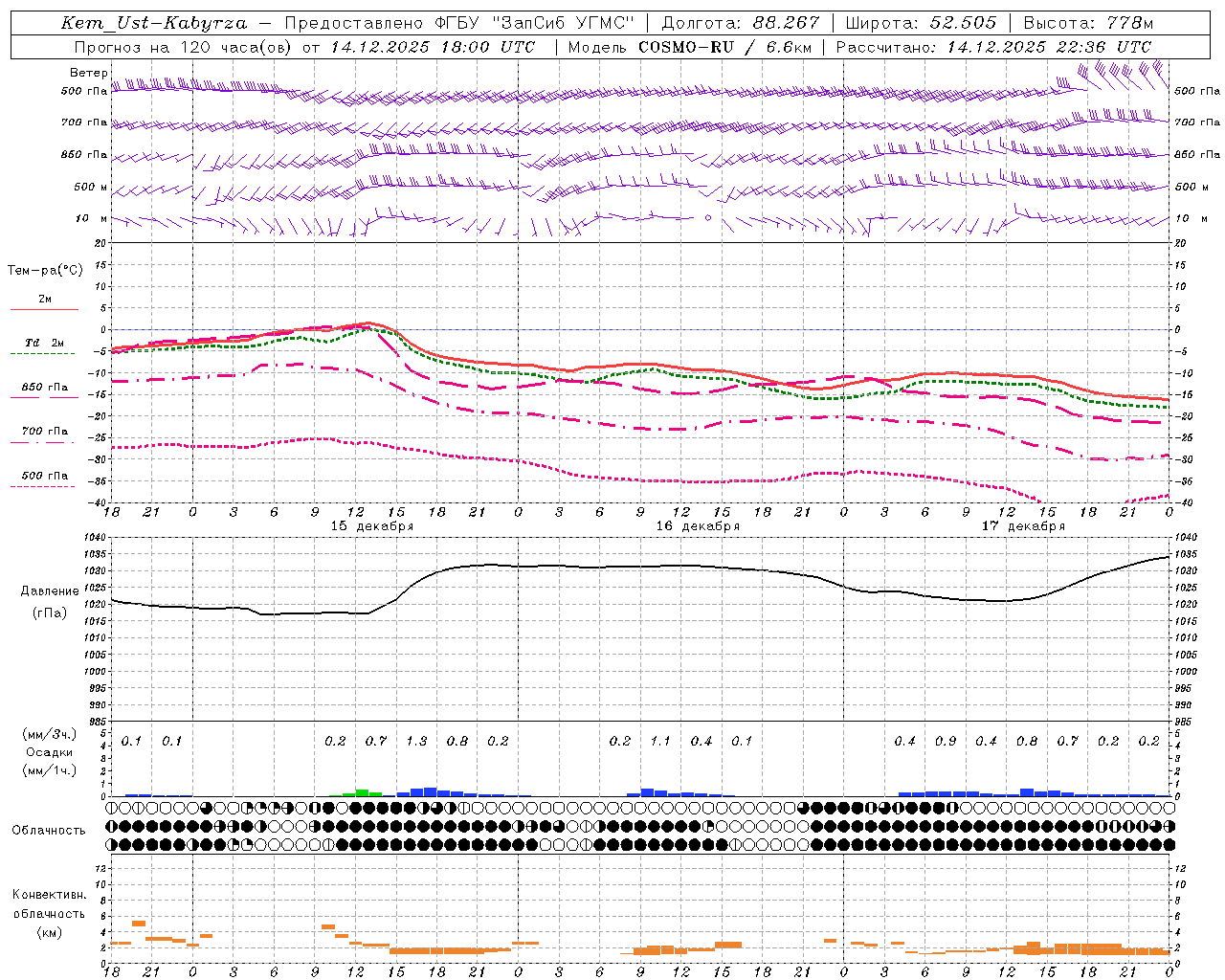Click the 1.1 precipitation value
This screenshot has height=980, width=1225.
[660, 742]
